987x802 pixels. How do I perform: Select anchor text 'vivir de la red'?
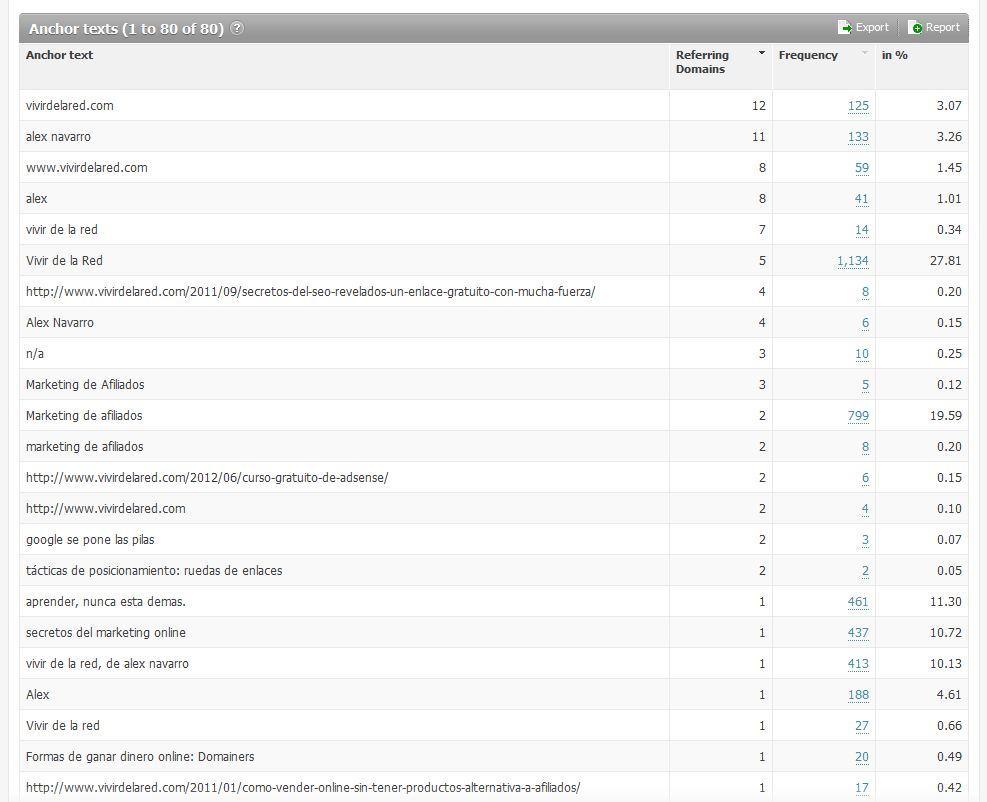tap(62, 230)
